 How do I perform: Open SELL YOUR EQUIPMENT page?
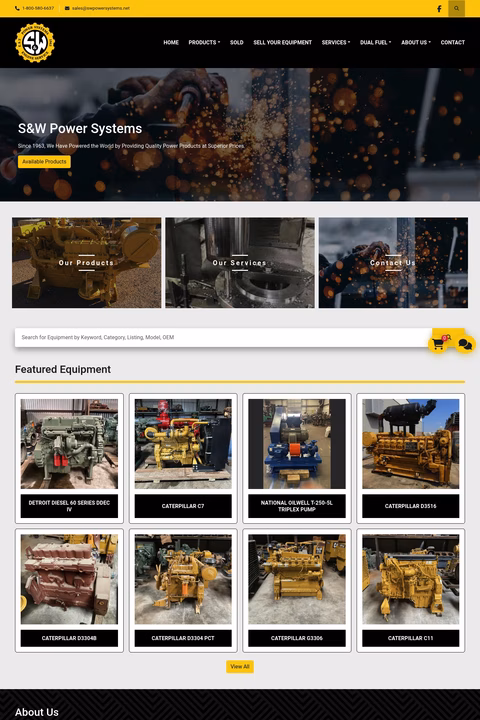click(x=282, y=42)
